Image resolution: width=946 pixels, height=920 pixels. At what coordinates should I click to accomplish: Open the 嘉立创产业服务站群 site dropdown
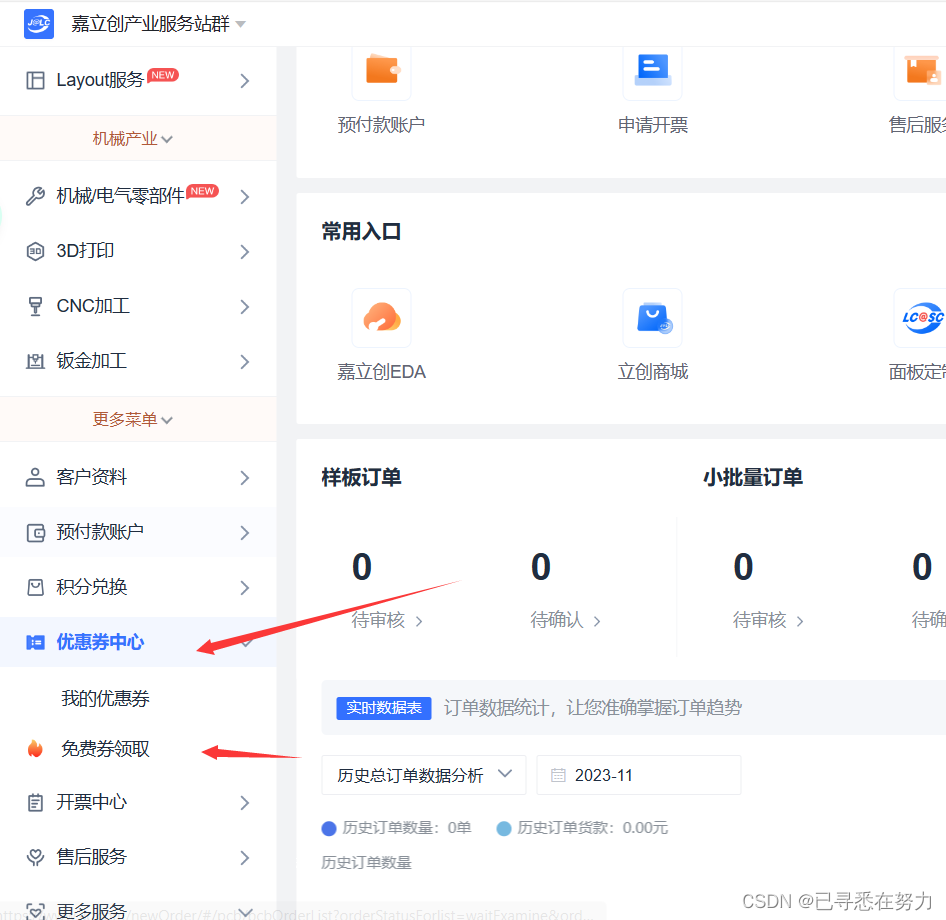coord(158,24)
